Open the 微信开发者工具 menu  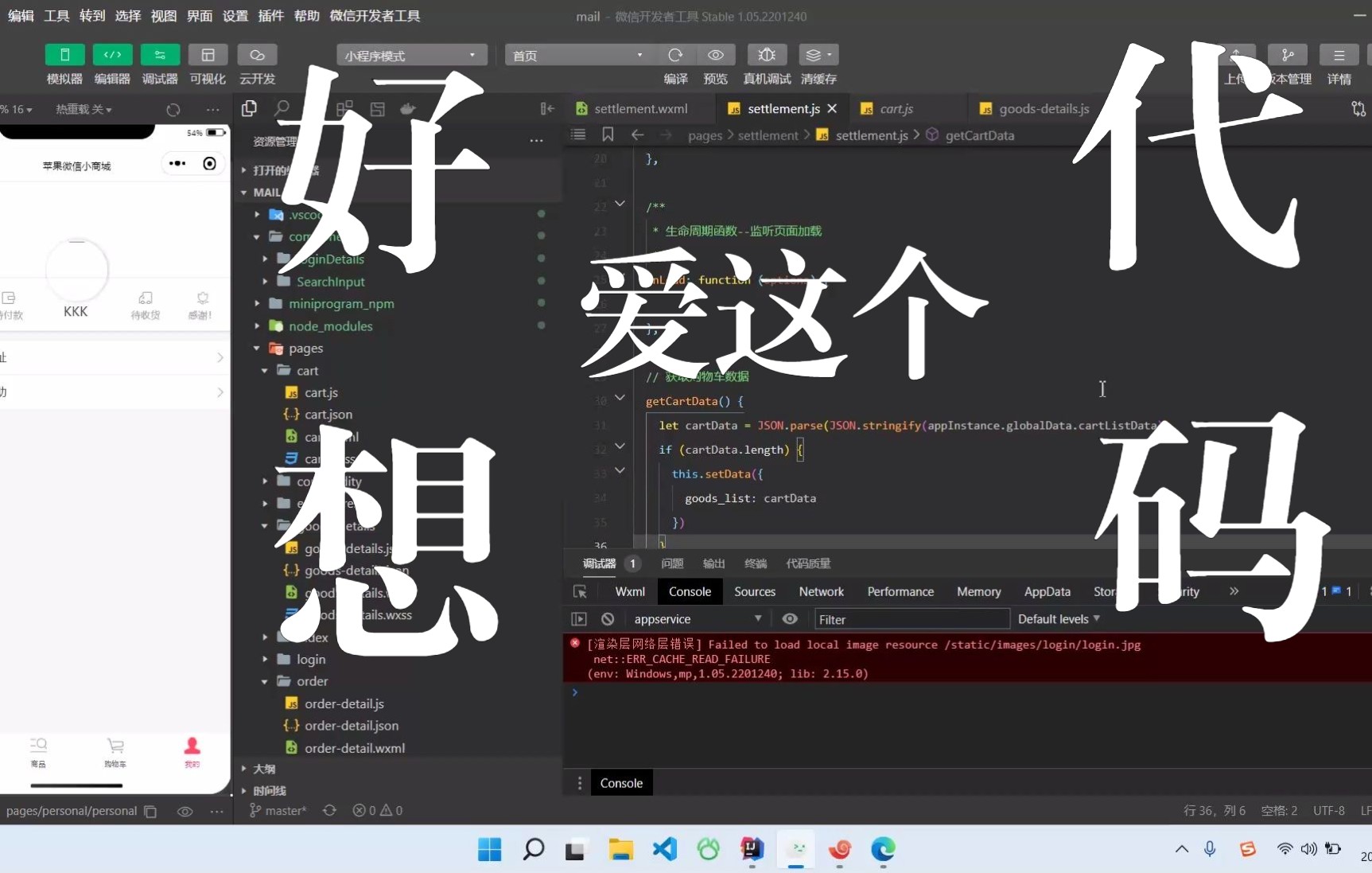coord(375,16)
